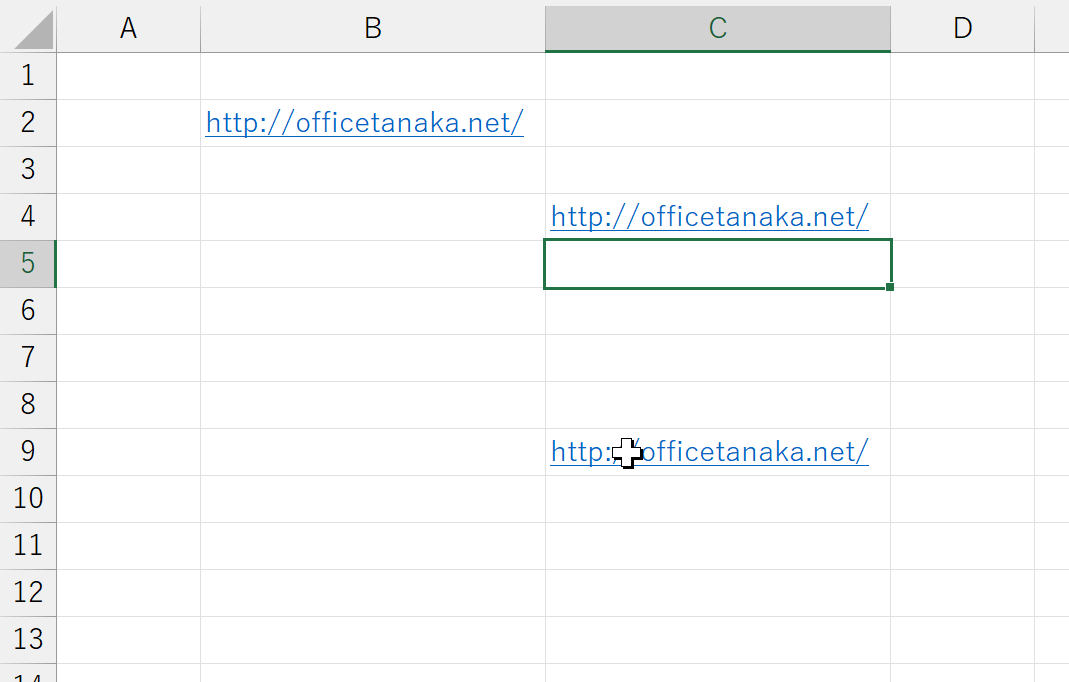Select cell A10
Image resolution: width=1069 pixels, height=682 pixels.
click(x=128, y=499)
